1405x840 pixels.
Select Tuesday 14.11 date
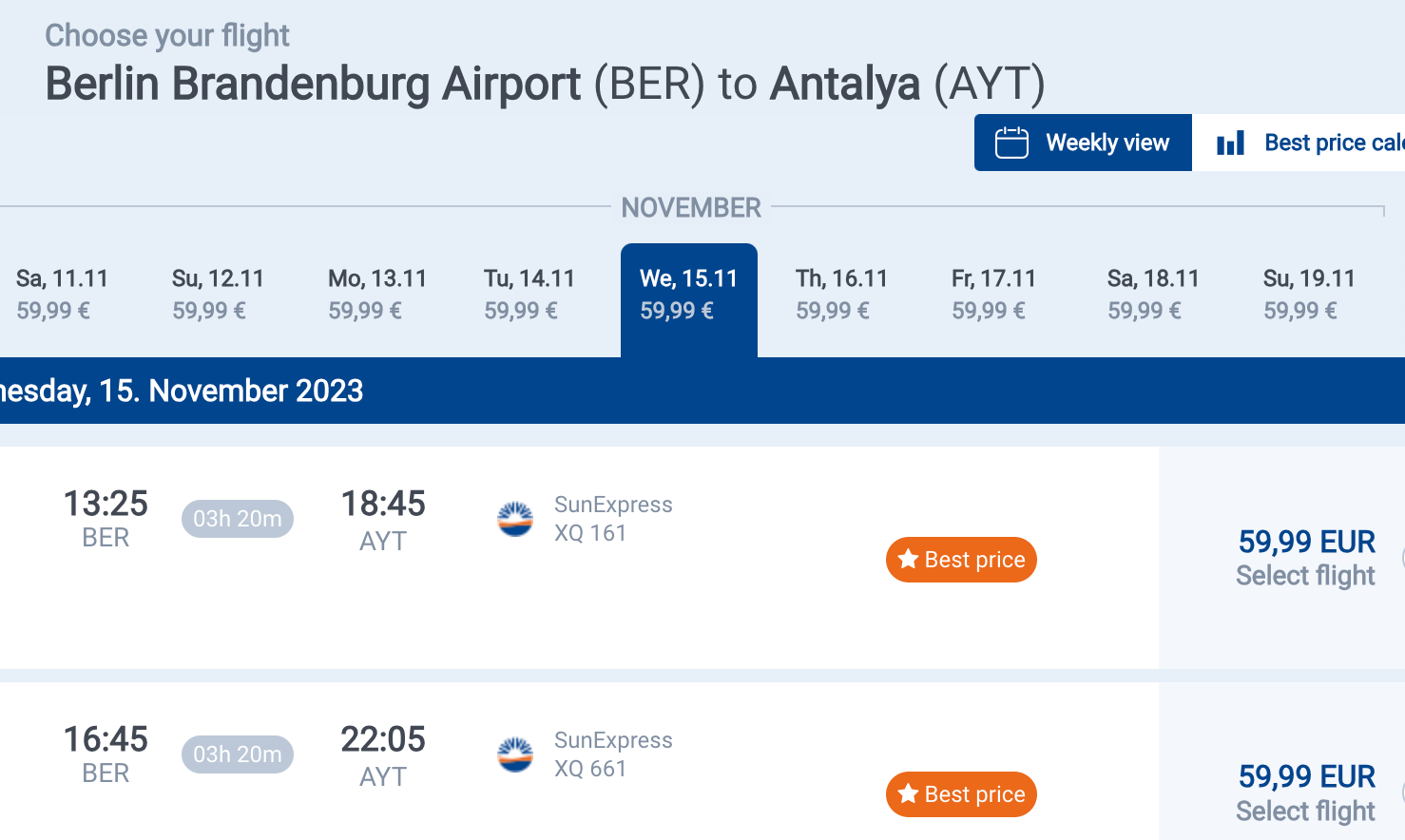pyautogui.click(x=529, y=294)
